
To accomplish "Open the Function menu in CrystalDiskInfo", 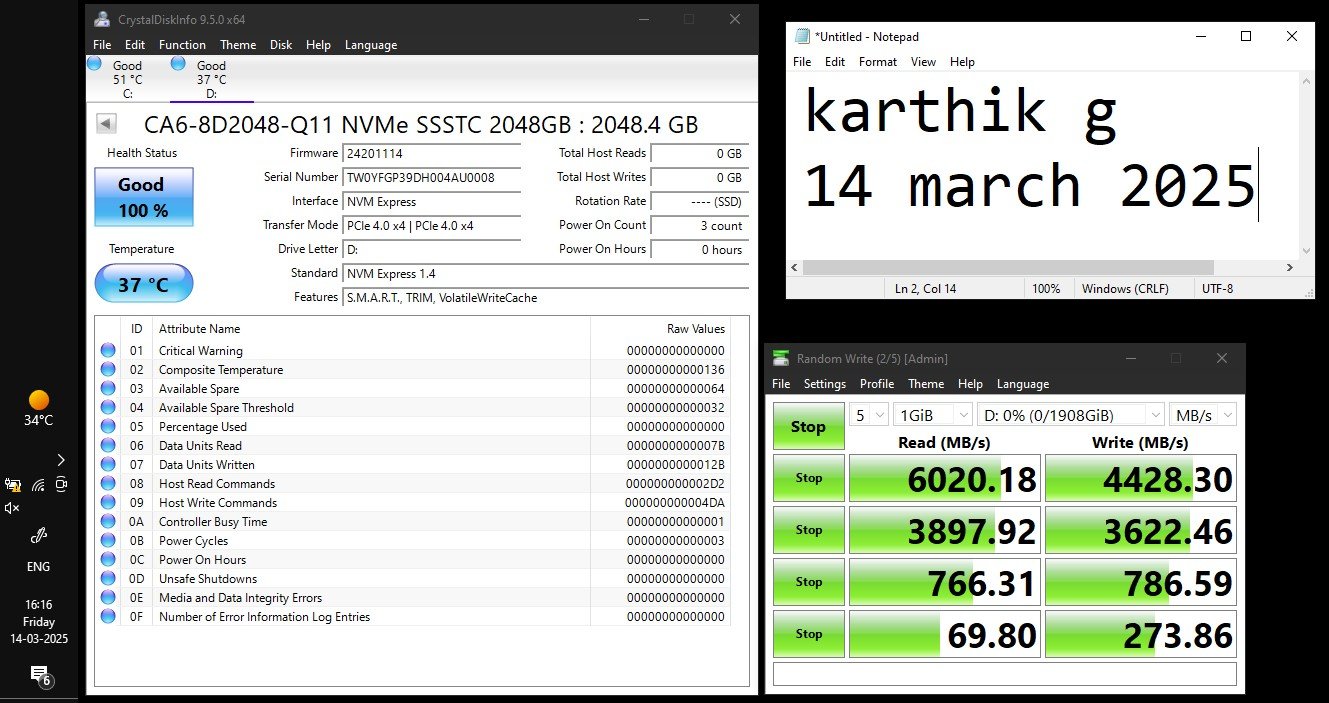I will coord(182,45).
